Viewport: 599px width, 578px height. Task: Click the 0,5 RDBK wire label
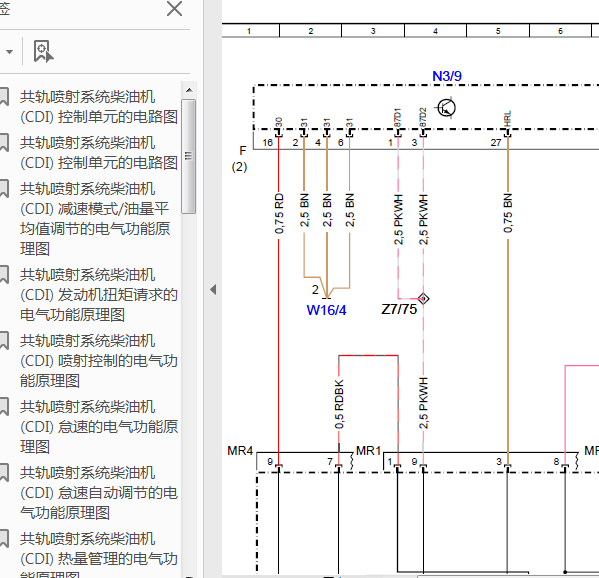pos(339,404)
